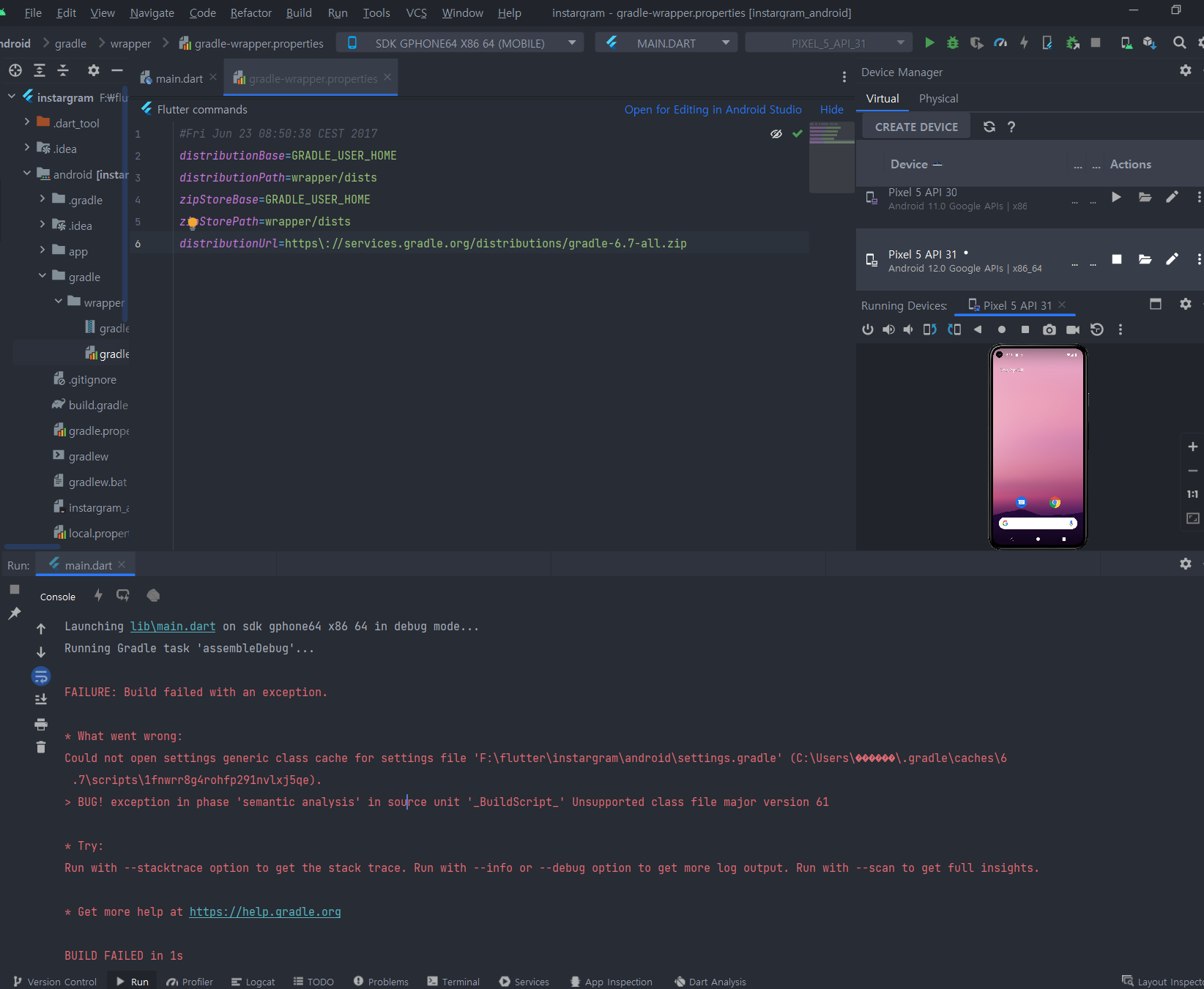Collapse the instargram project root
Viewport: 1204px width, 989px height.
(12, 97)
